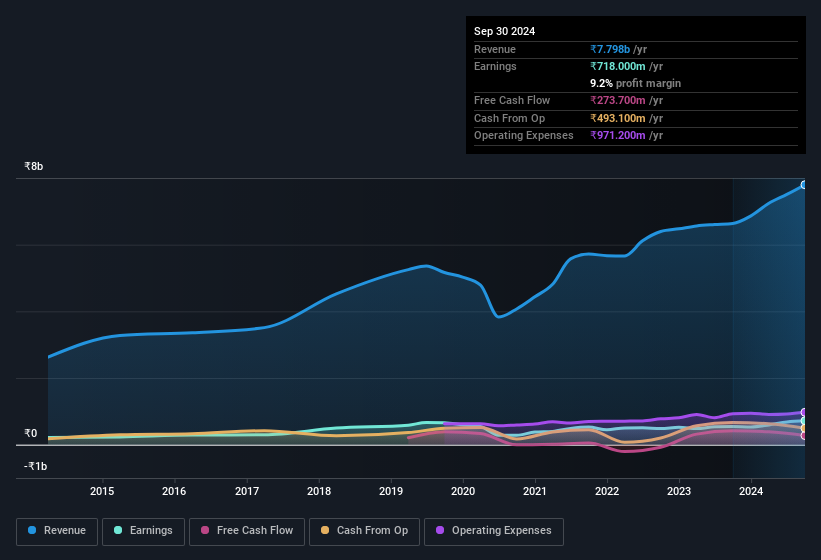The width and height of the screenshot is (821, 560).
Task: Click the -₹1b y-axis label
Action: (x=36, y=466)
